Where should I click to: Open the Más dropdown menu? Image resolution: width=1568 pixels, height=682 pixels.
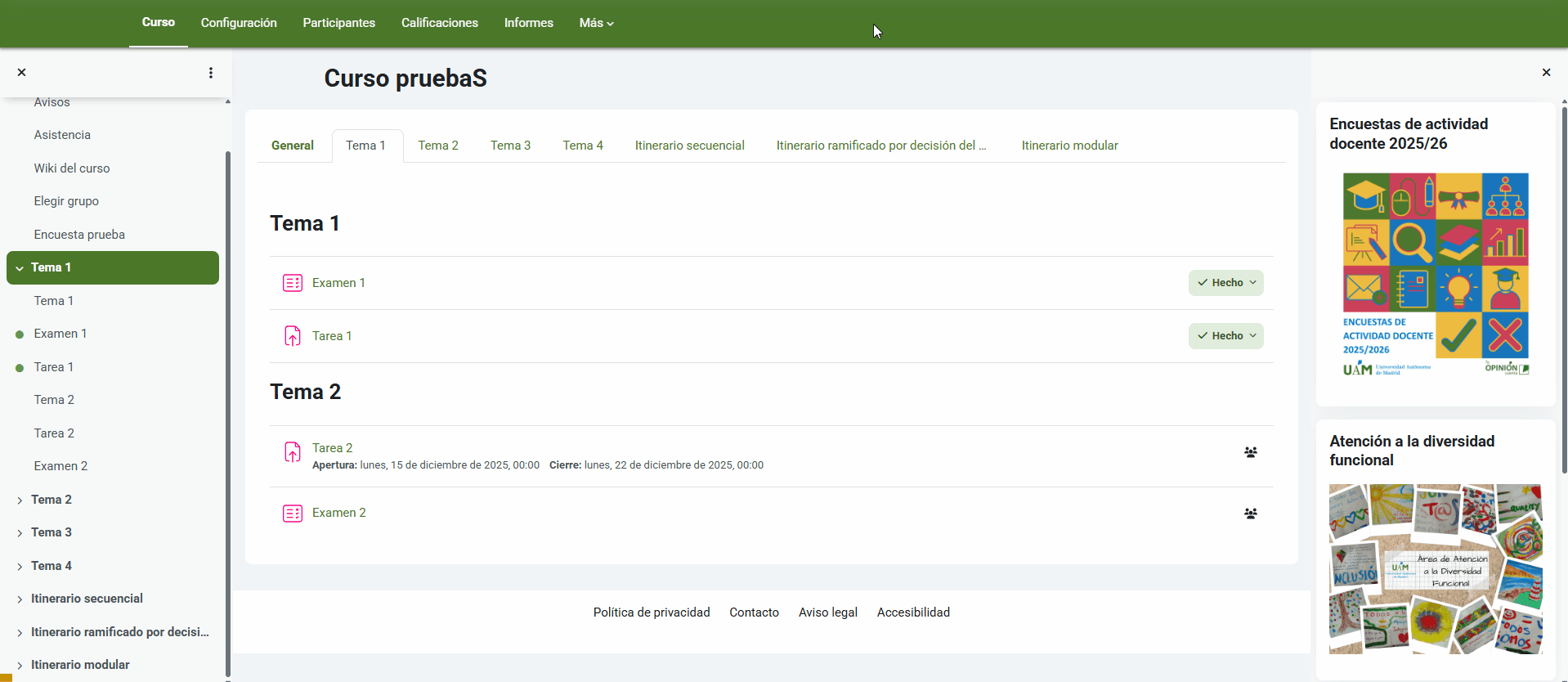coord(596,23)
